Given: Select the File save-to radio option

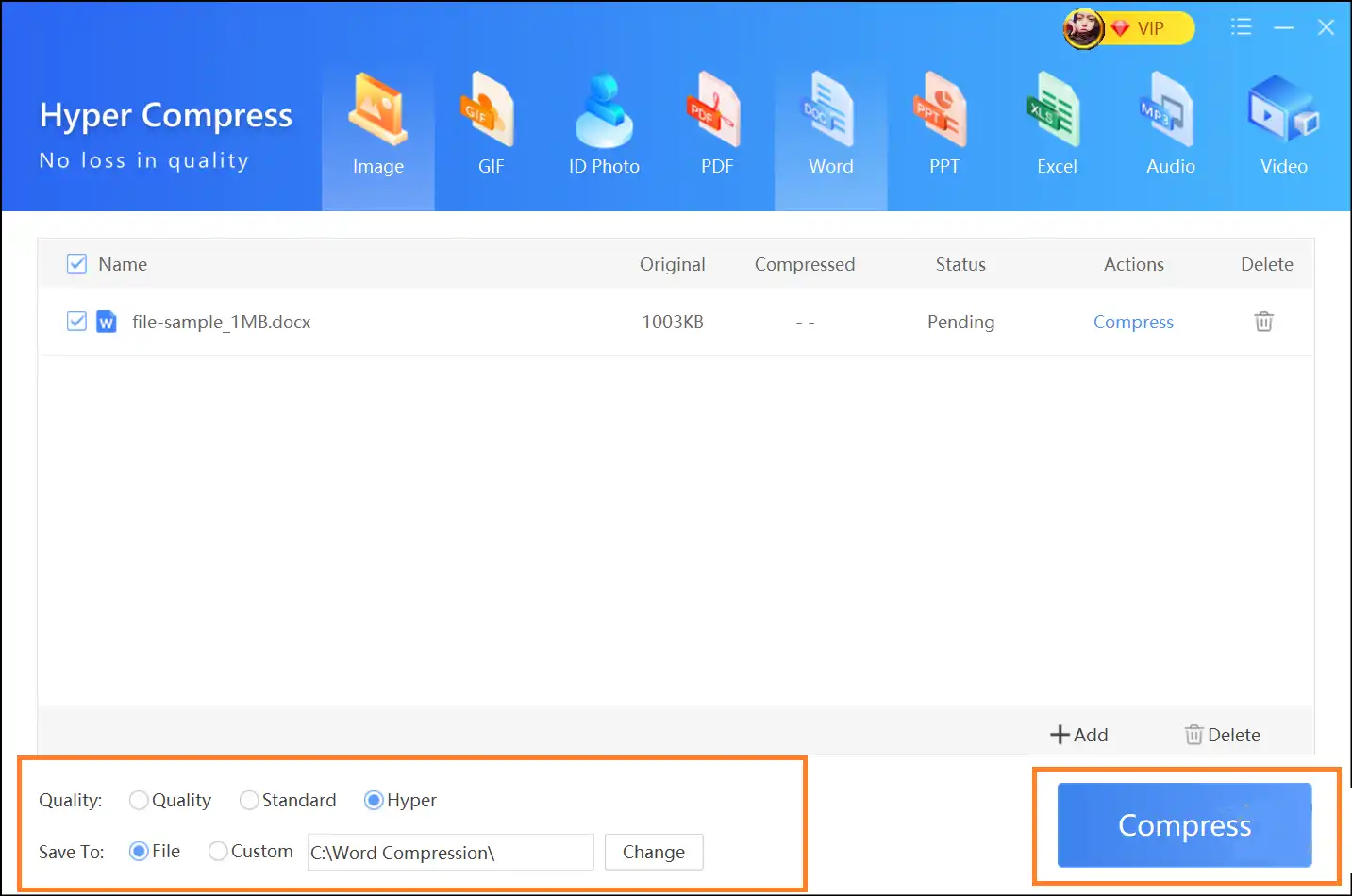Looking at the screenshot, I should pyautogui.click(x=139, y=851).
